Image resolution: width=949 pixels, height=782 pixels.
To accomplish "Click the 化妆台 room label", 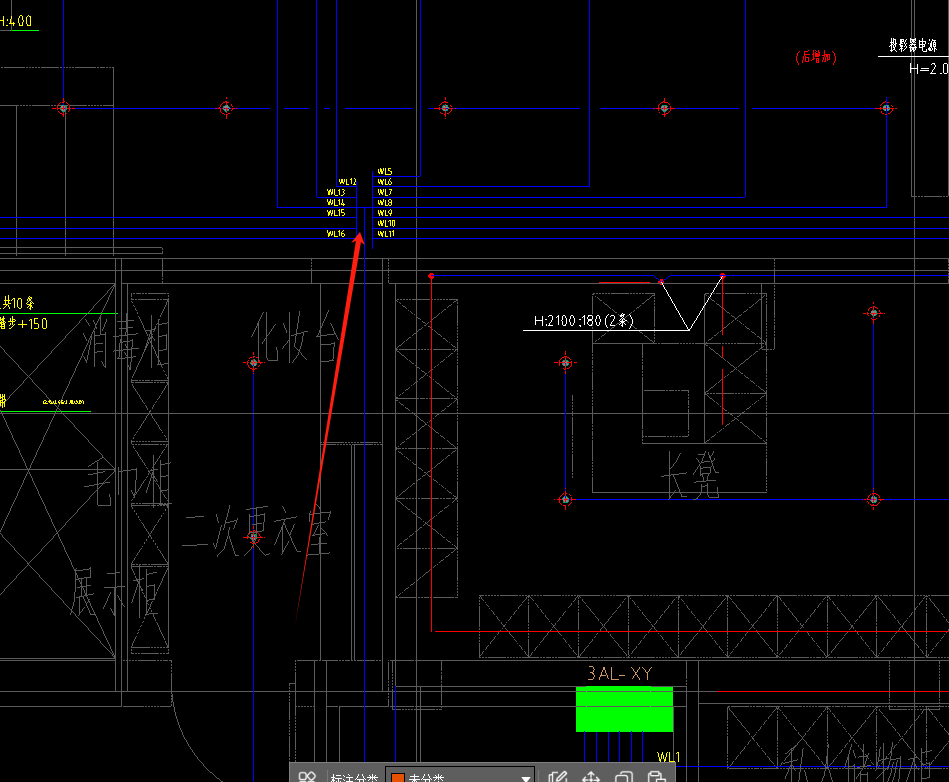I will [294, 338].
